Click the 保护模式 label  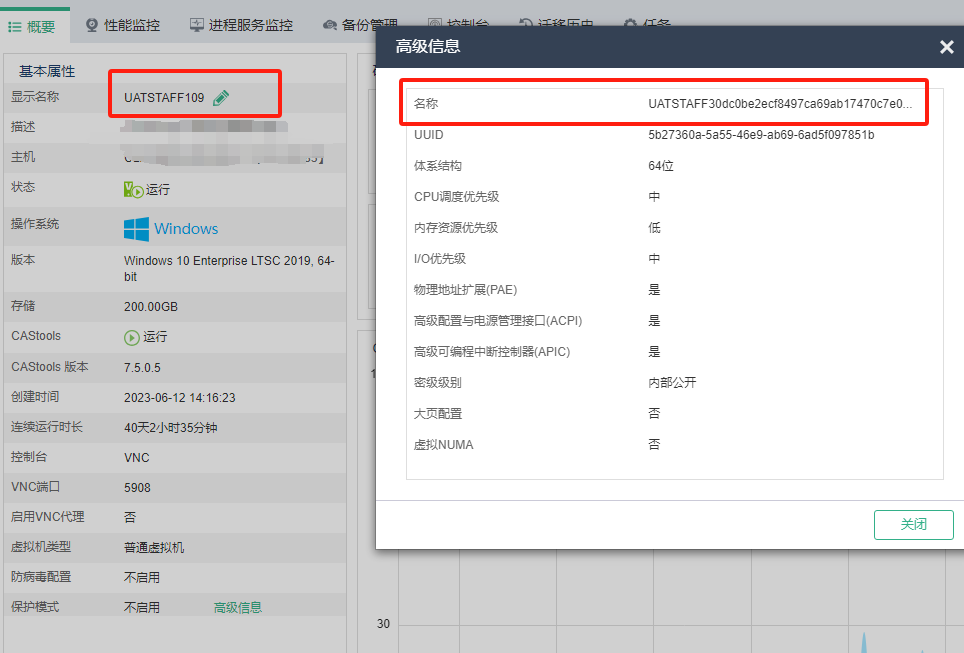[34, 607]
